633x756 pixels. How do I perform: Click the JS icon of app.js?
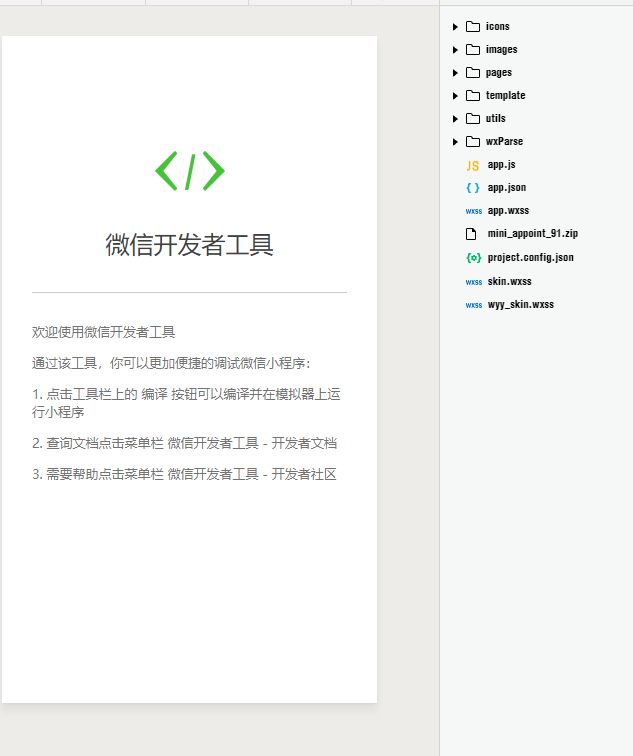(x=473, y=166)
